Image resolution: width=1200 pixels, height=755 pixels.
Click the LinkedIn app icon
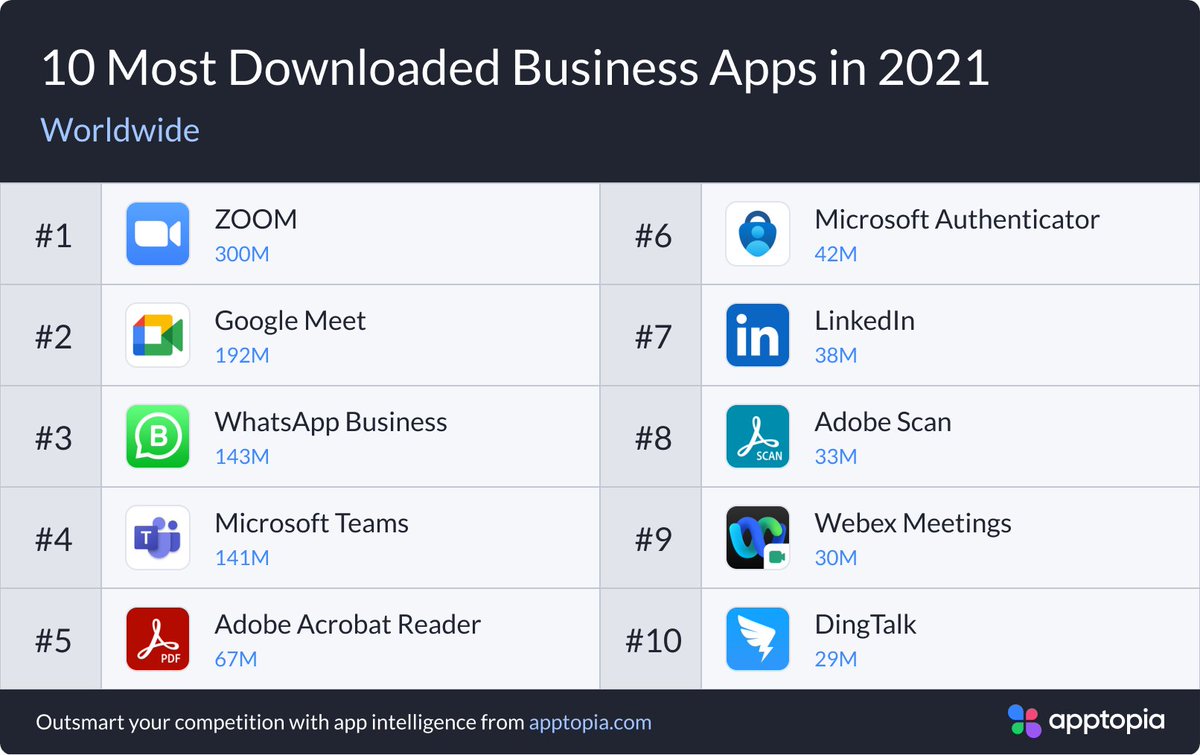[x=757, y=335]
